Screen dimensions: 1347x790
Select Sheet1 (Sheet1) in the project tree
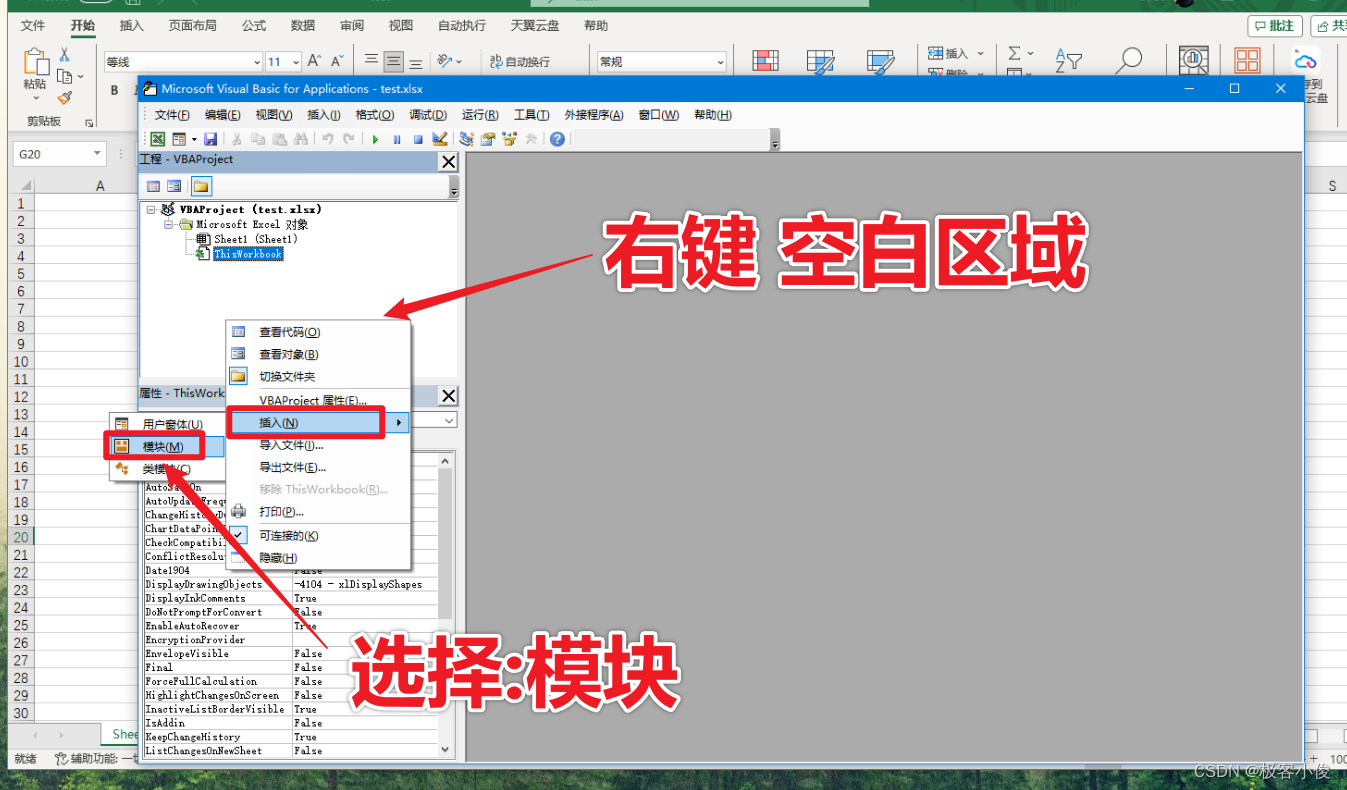coord(255,239)
